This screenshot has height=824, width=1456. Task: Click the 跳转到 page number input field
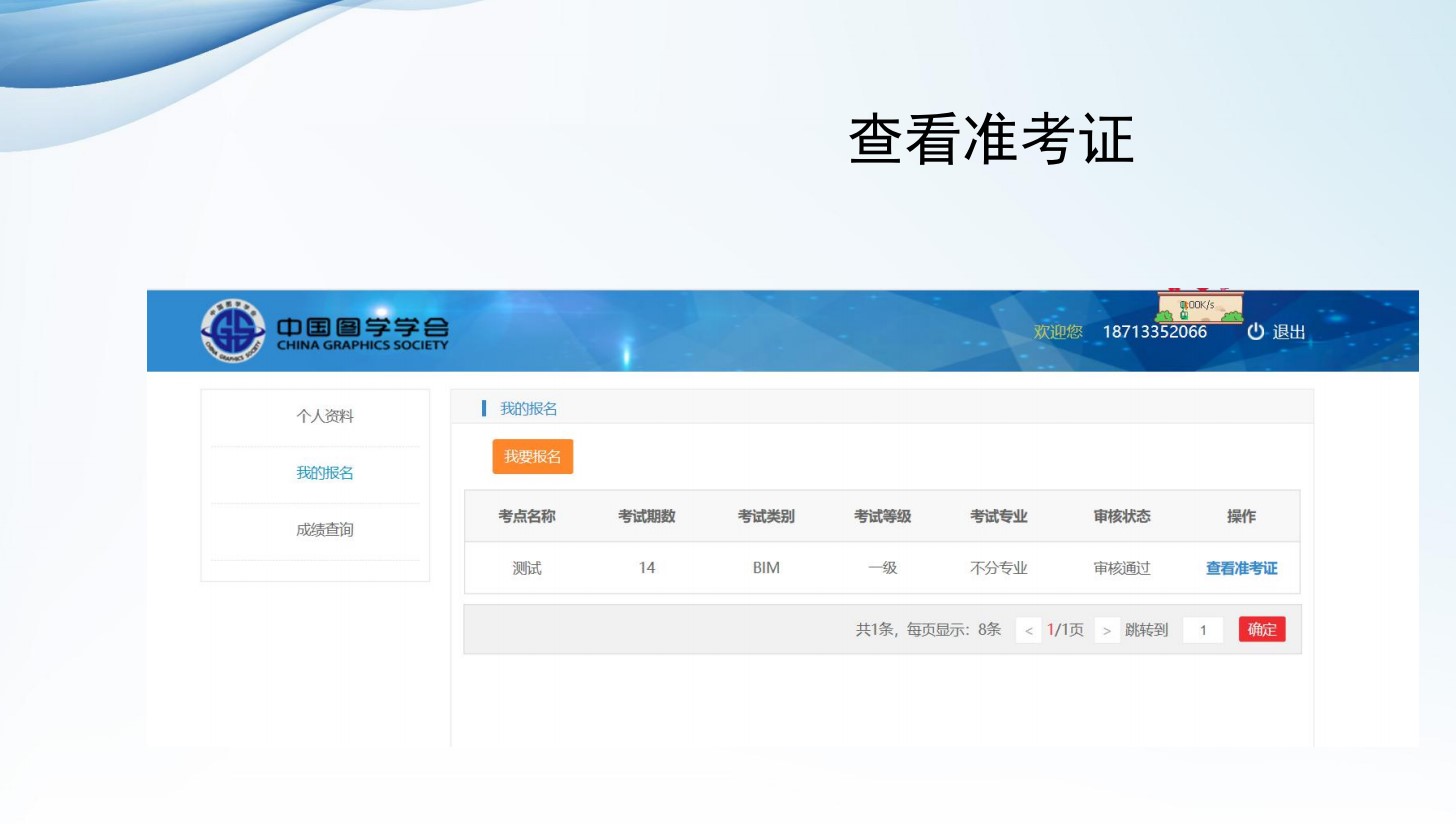coord(1203,630)
